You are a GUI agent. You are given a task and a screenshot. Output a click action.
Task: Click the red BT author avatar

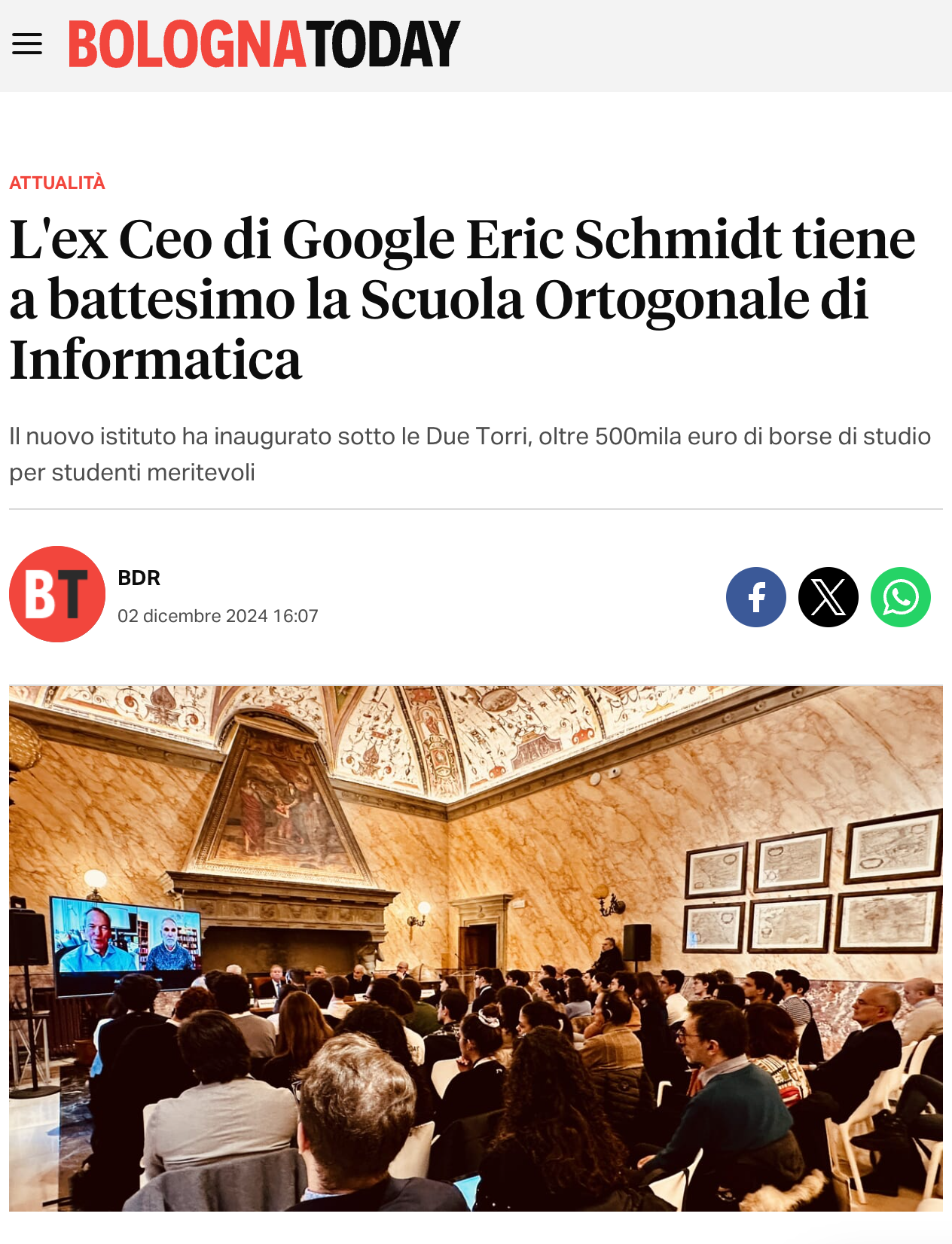click(57, 594)
